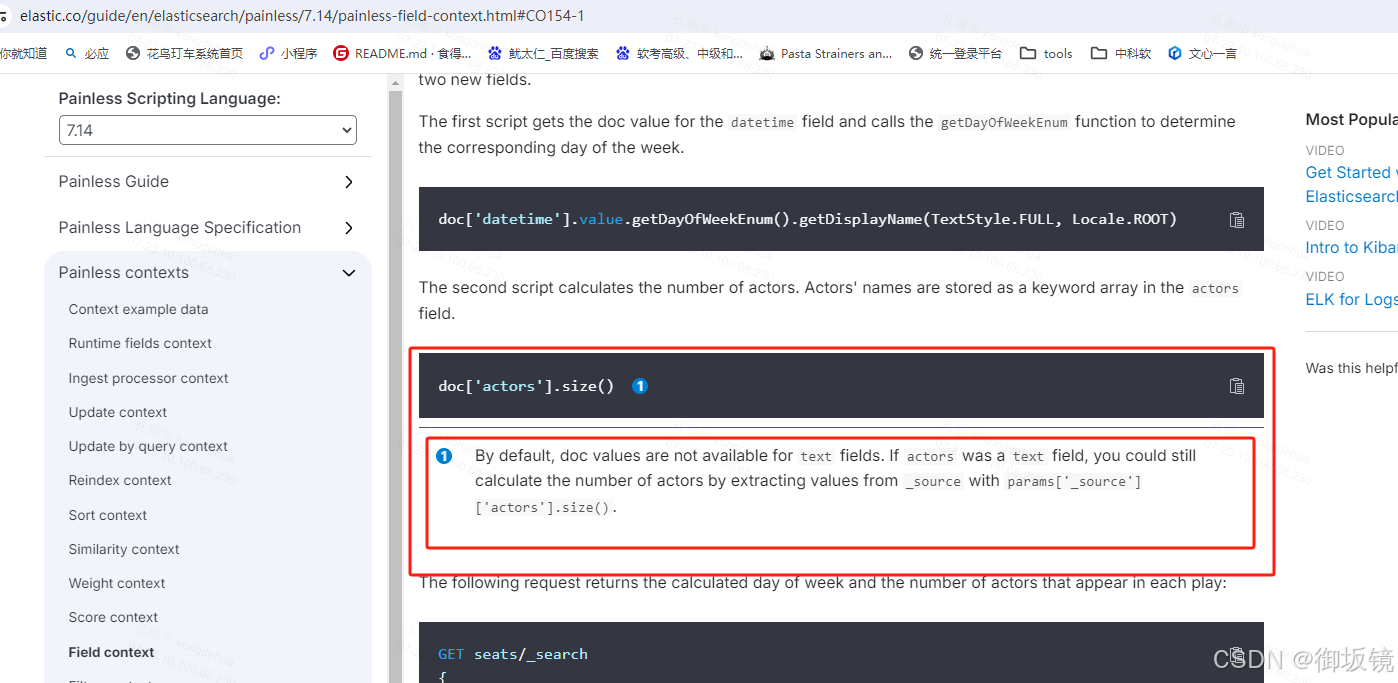Click the Painless Scripting Language heading

[x=170, y=99]
